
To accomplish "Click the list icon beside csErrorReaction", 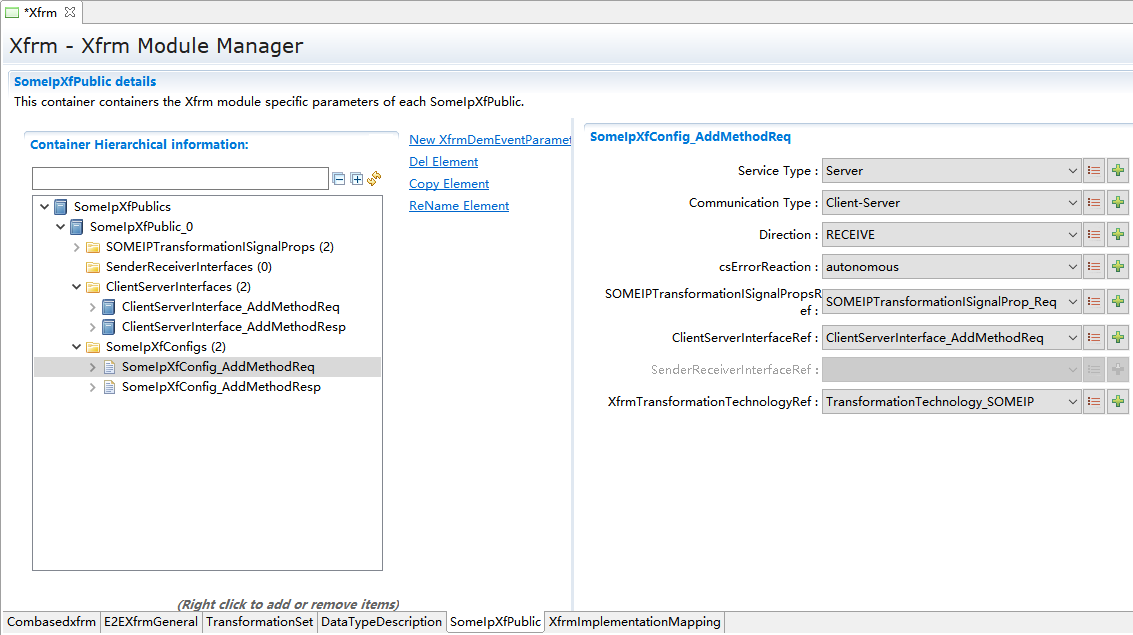I will coord(1094,267).
